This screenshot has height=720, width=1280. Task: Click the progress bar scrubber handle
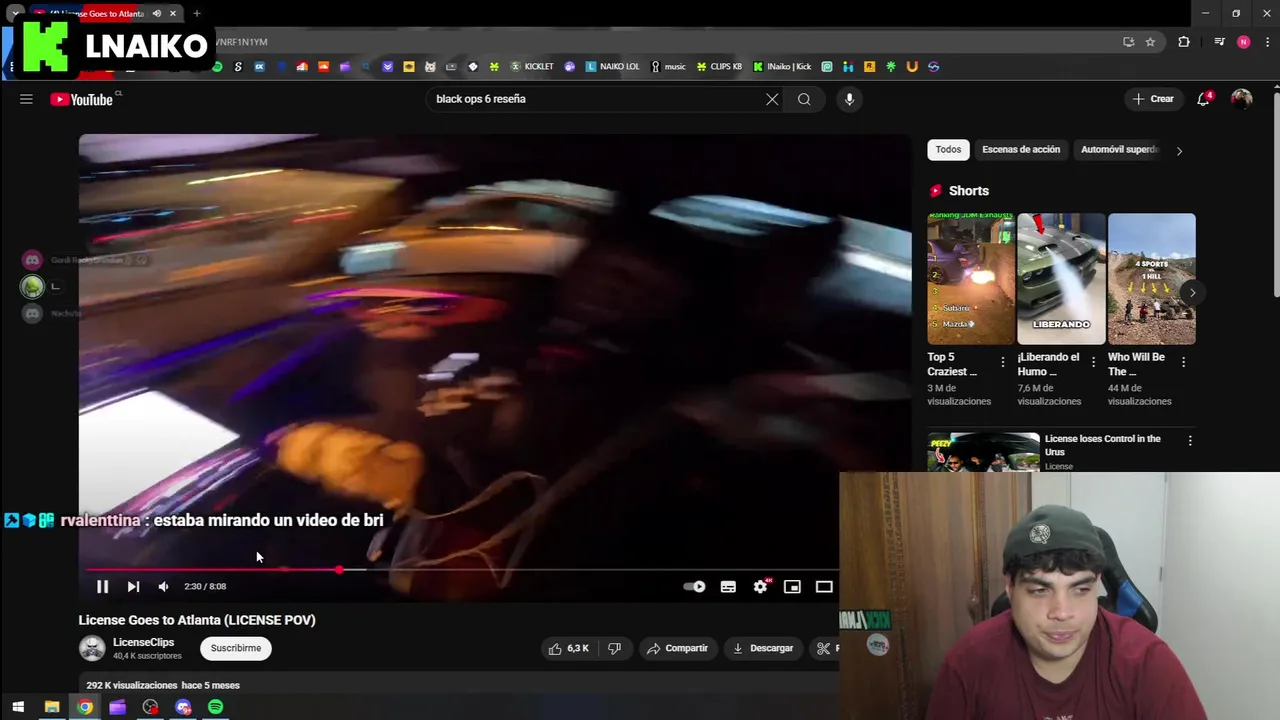tap(340, 570)
